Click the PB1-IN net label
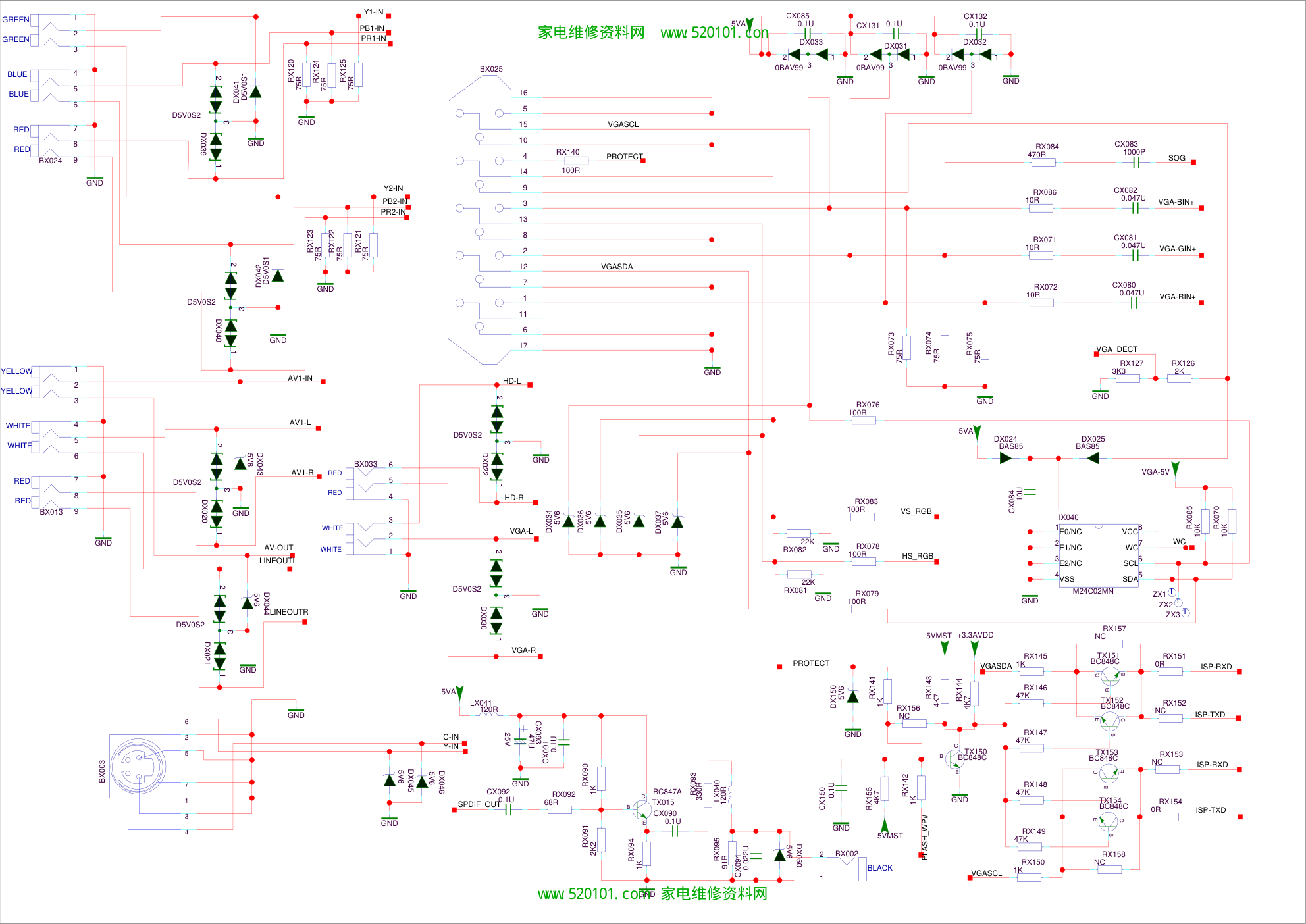 [372, 28]
